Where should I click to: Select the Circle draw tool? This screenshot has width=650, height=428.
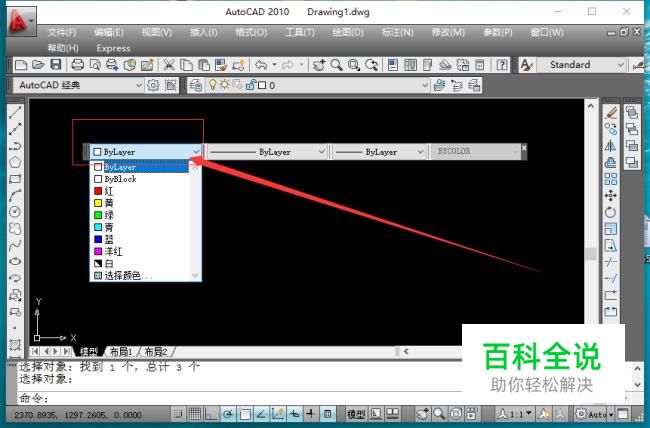coord(15,212)
